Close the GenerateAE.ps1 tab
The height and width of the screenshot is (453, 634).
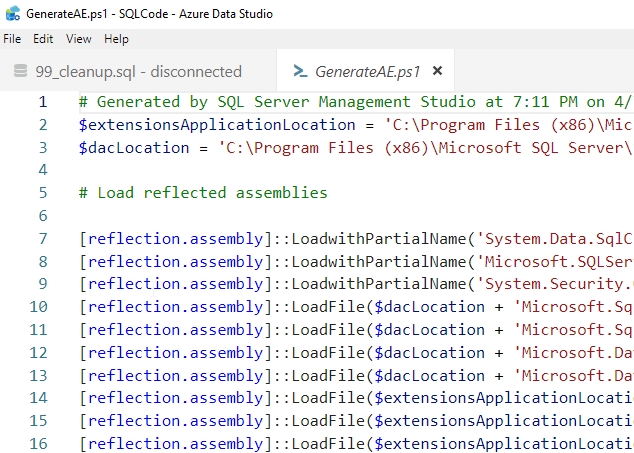pyautogui.click(x=437, y=71)
